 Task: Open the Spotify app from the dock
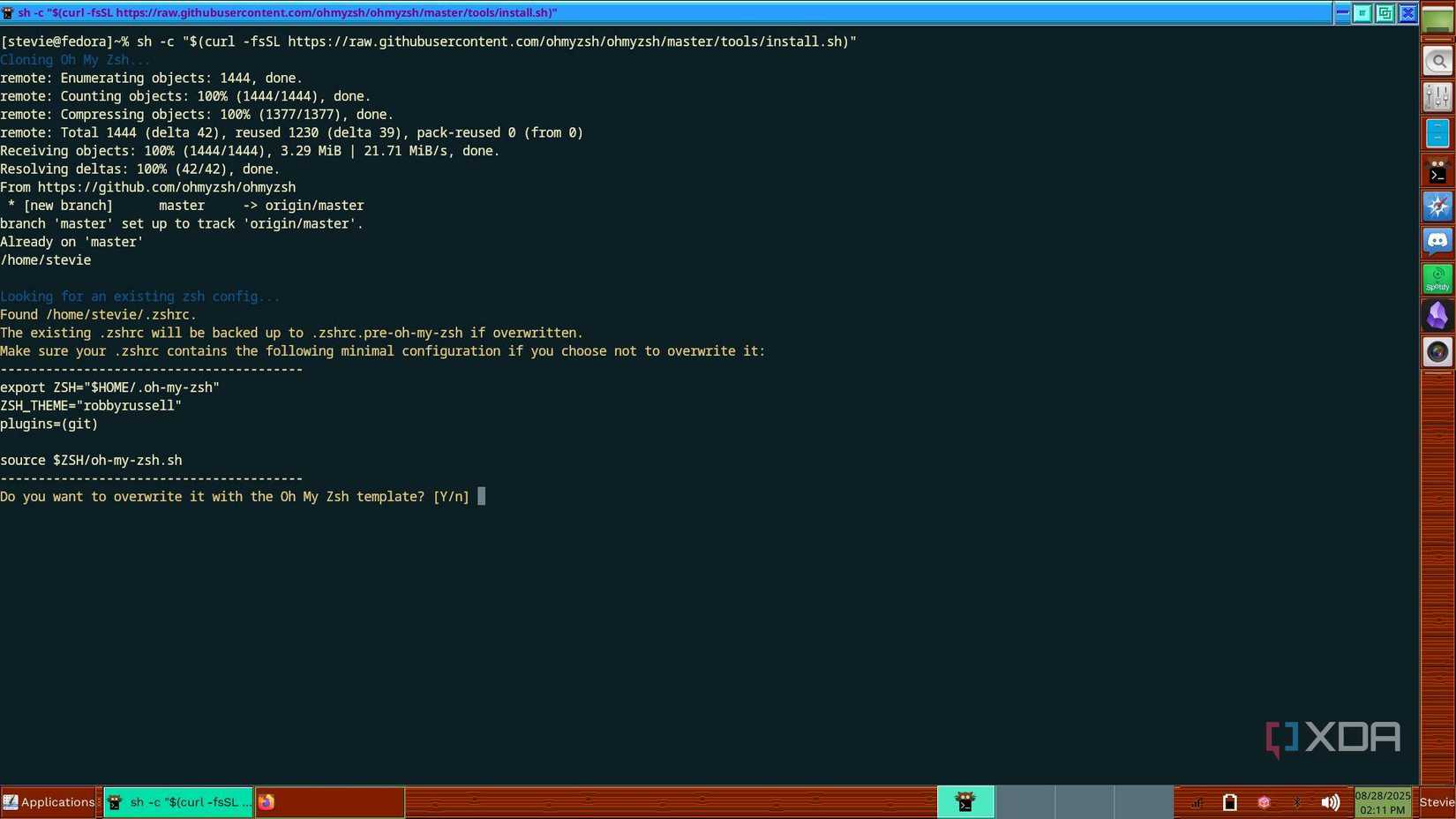coord(1437,277)
